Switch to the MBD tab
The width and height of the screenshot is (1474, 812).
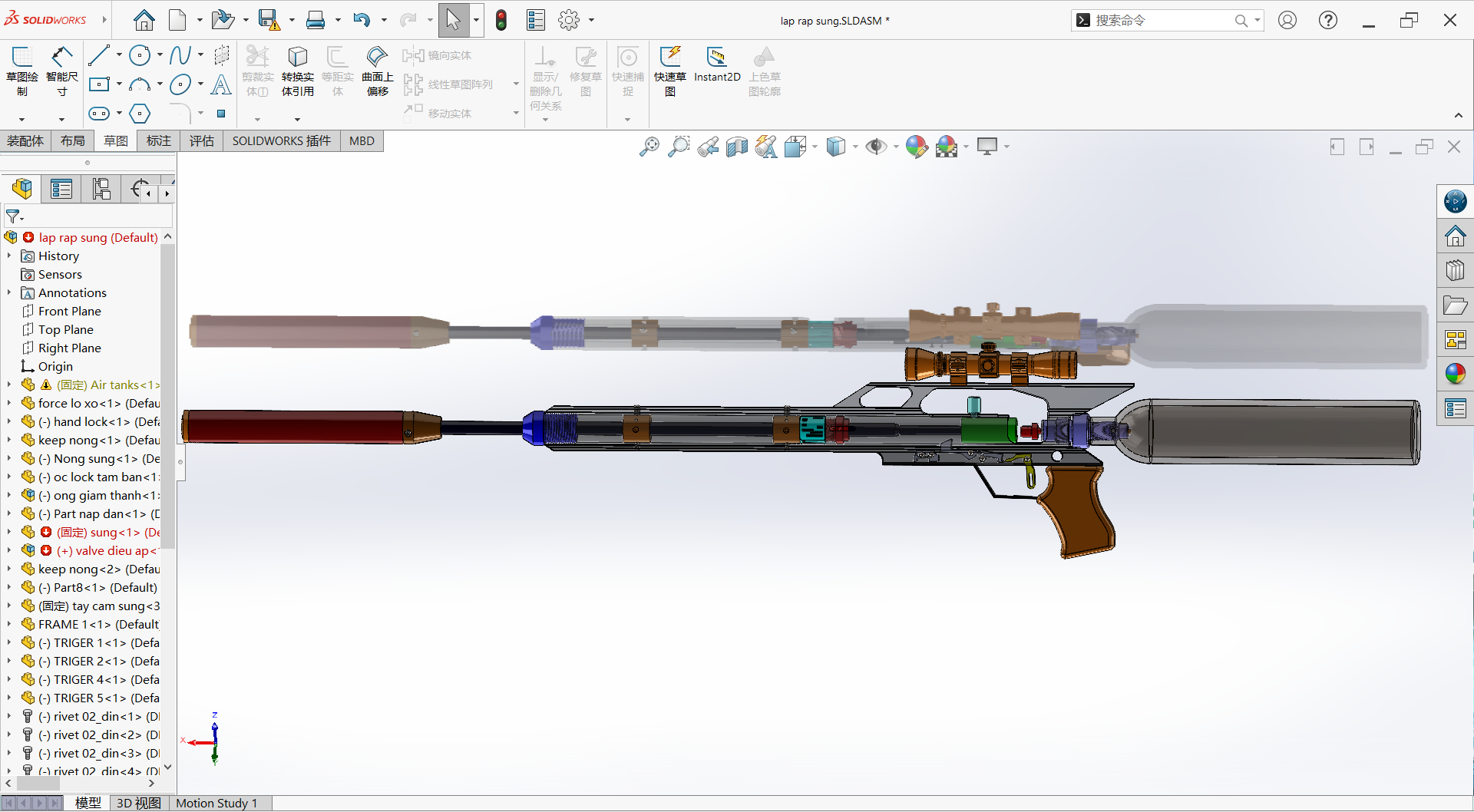362,141
